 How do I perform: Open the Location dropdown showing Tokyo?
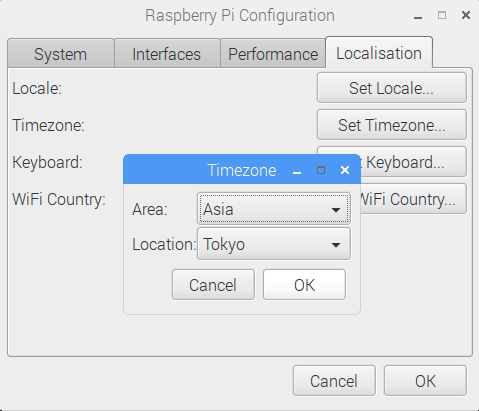274,244
